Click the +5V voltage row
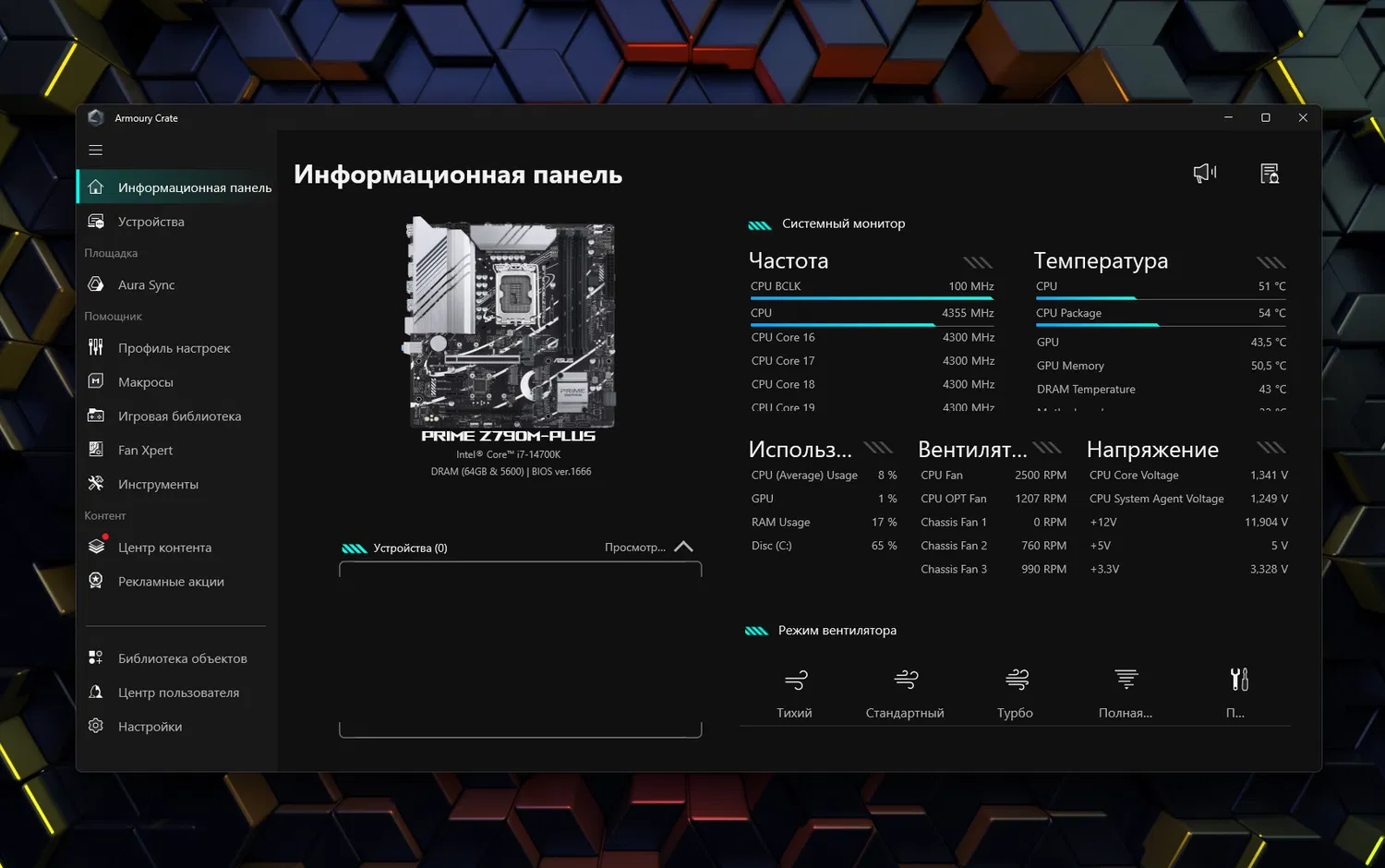1385x868 pixels. pyautogui.click(x=1188, y=546)
